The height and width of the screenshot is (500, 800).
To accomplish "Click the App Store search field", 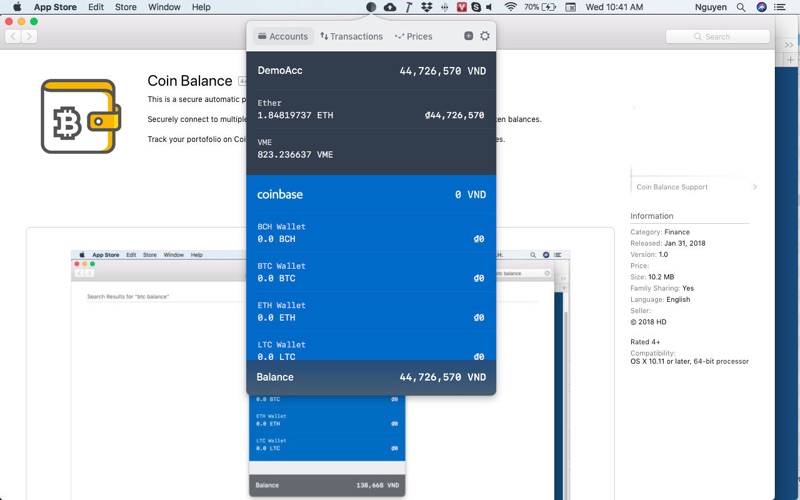I will click(x=717, y=36).
